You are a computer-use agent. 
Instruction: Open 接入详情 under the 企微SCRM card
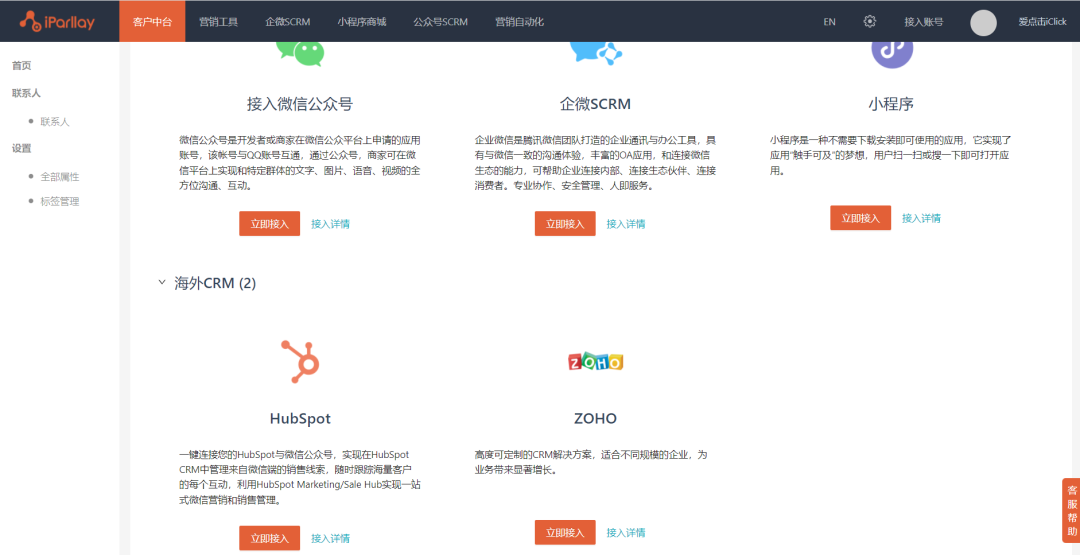(626, 224)
